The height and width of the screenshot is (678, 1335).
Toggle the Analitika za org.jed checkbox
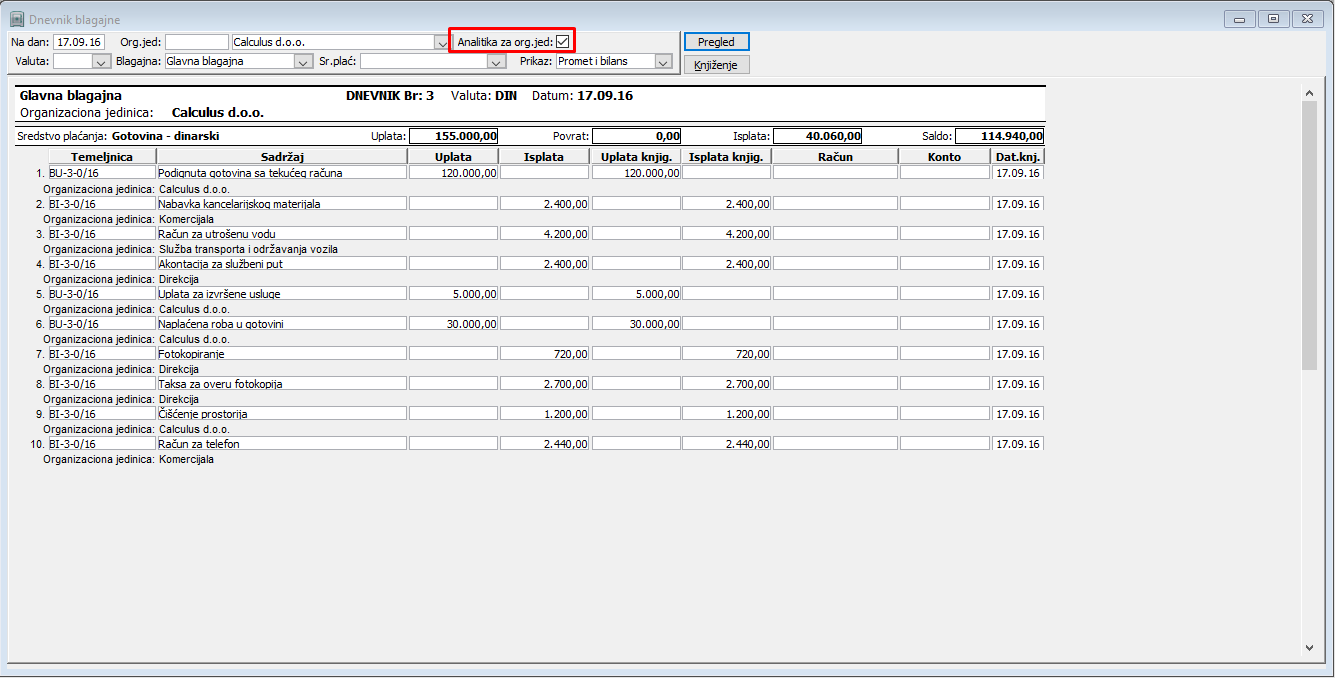coord(563,41)
